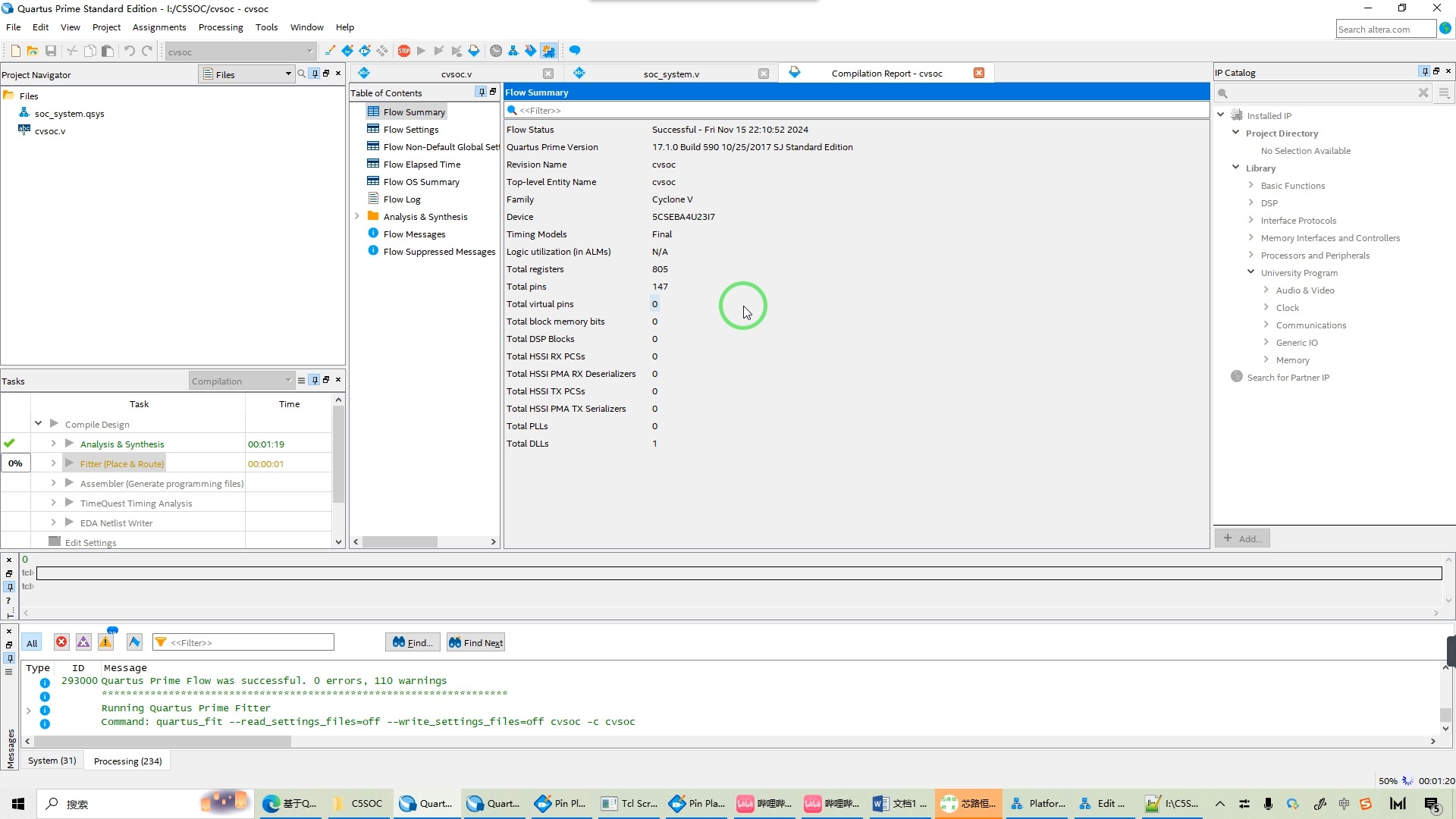
Task: Toggle the critical warning message filter
Action: coord(83,642)
